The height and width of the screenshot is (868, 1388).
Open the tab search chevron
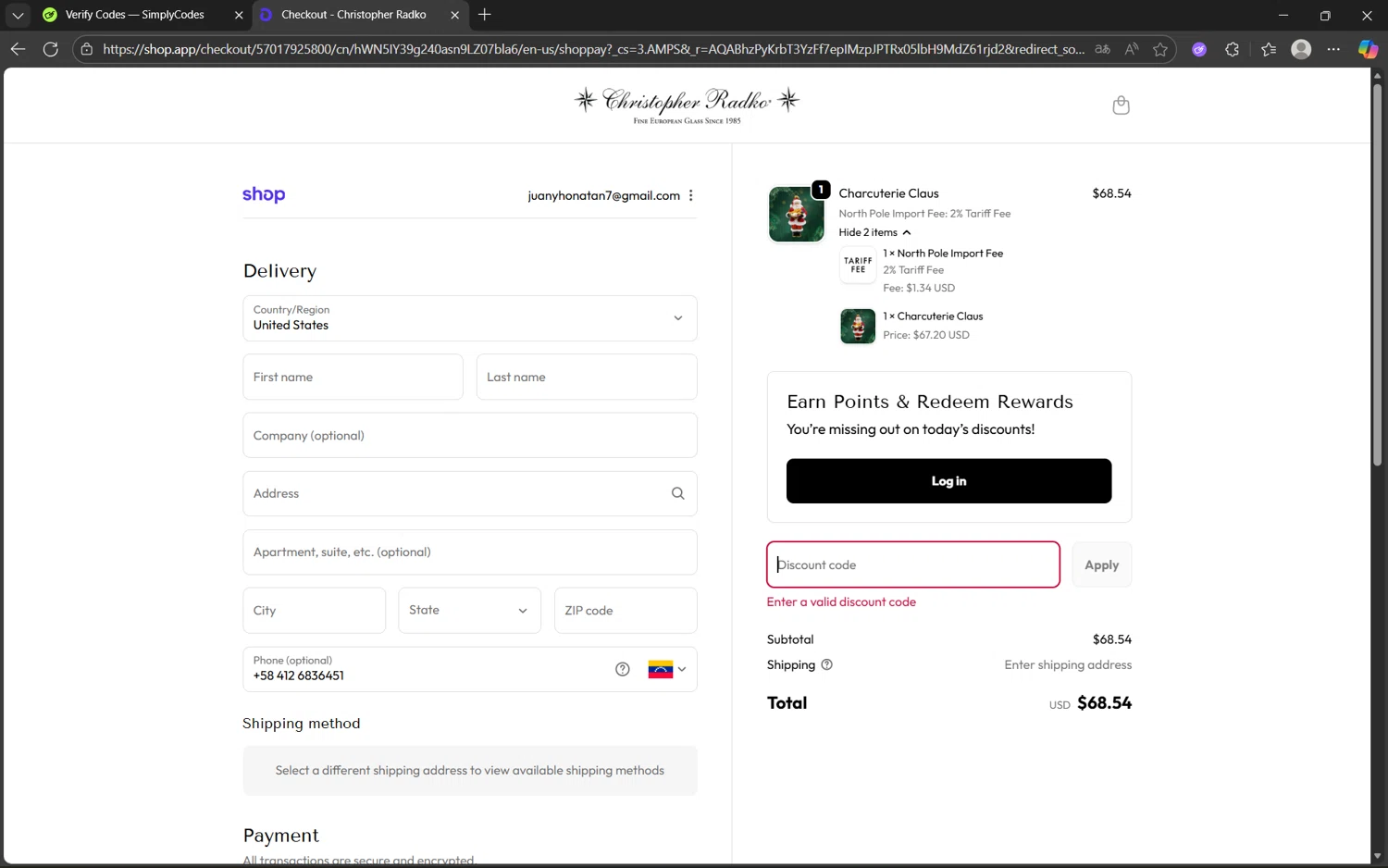point(18,15)
